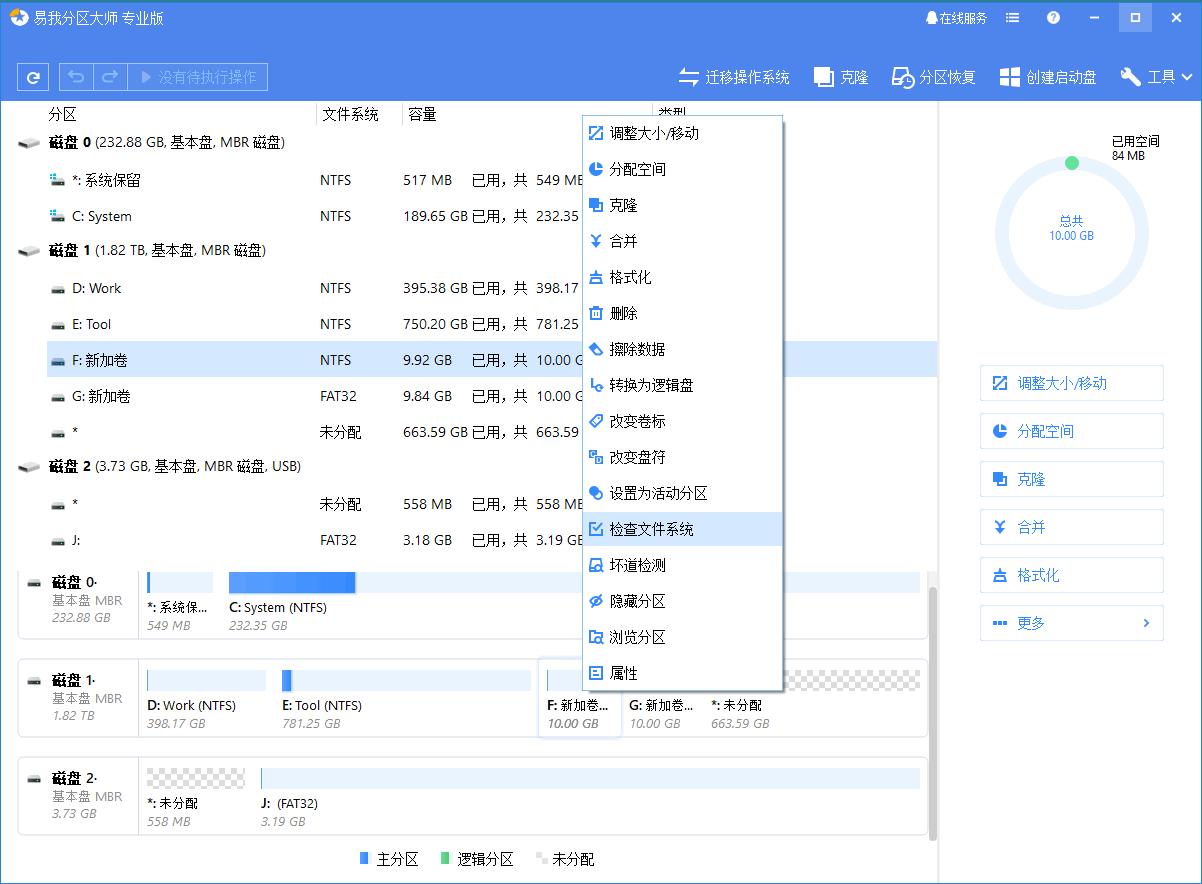Expand the 更多 options in the sidebar
This screenshot has width=1202, height=884.
click(x=1071, y=623)
